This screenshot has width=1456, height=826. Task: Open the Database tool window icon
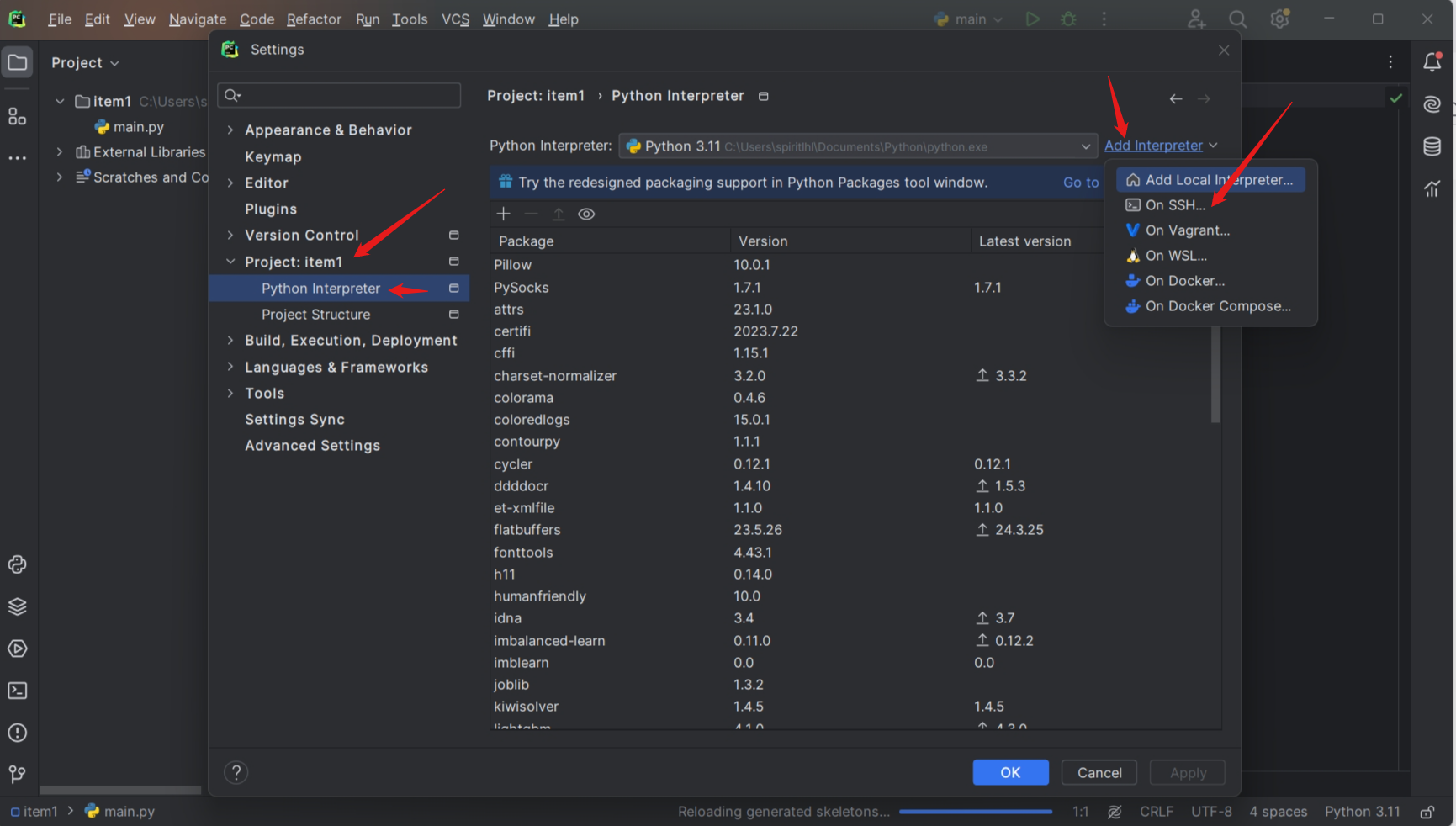(1432, 146)
